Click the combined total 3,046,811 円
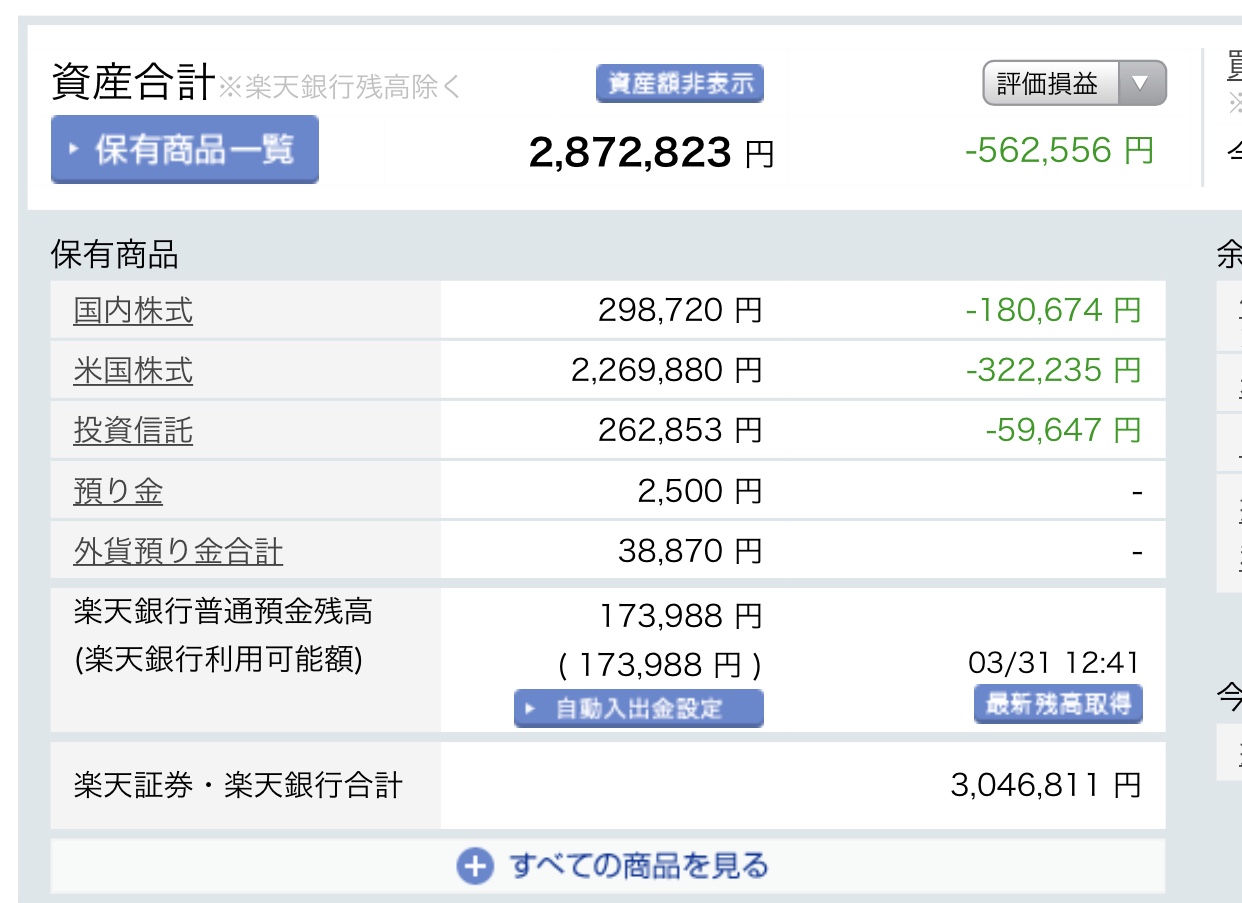The height and width of the screenshot is (903, 1242). (1045, 786)
